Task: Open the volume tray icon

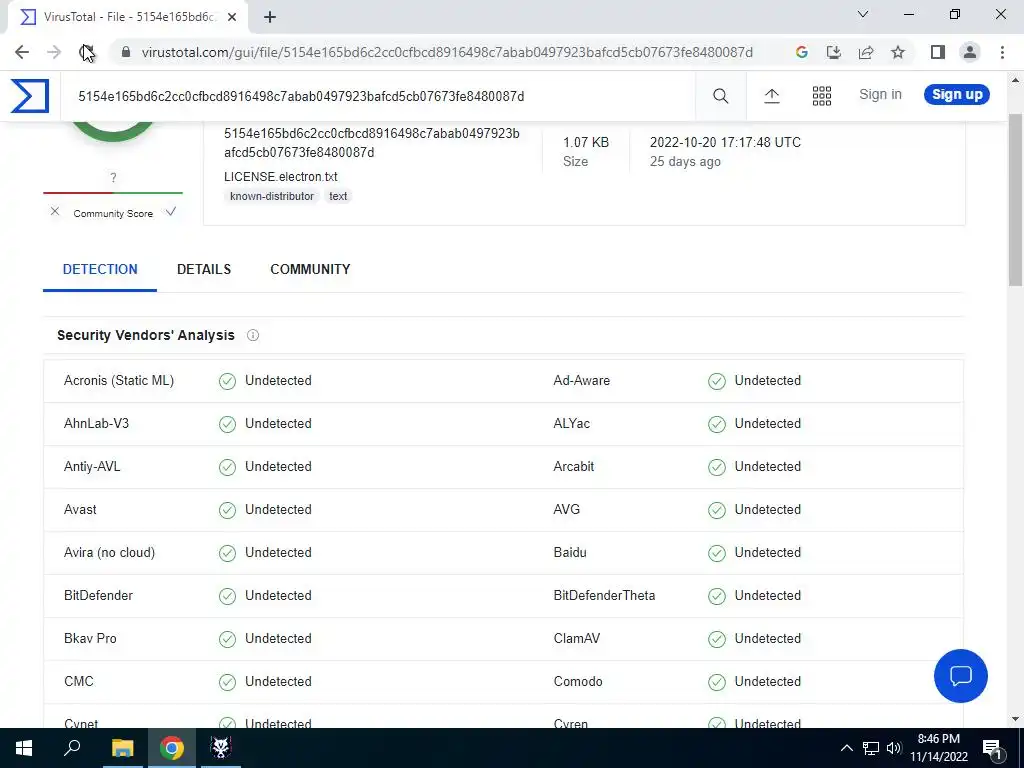Action: [894, 748]
